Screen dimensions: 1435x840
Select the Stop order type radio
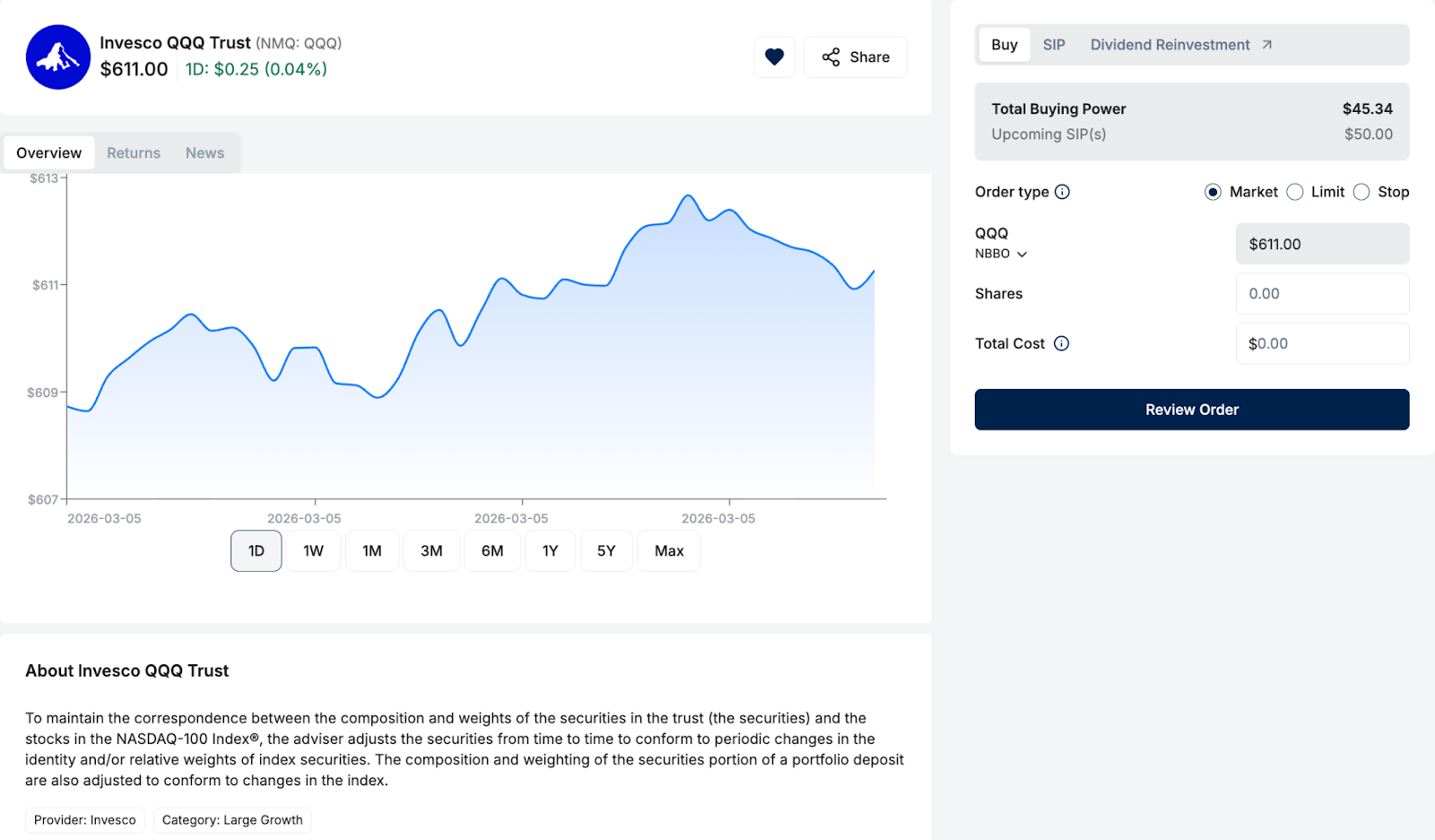[x=1361, y=192]
